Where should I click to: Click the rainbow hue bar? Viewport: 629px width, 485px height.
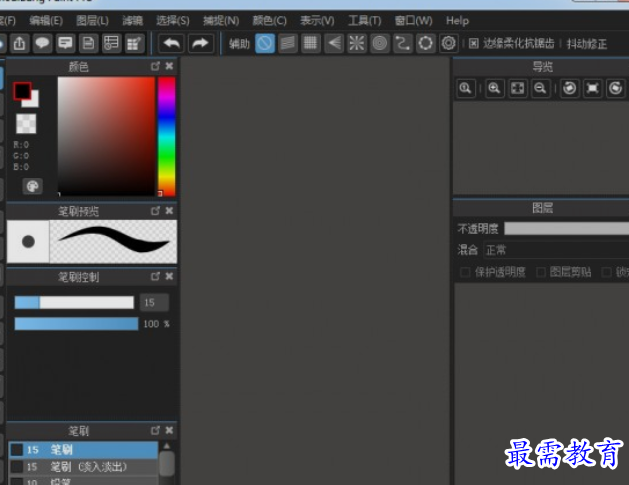click(x=166, y=136)
